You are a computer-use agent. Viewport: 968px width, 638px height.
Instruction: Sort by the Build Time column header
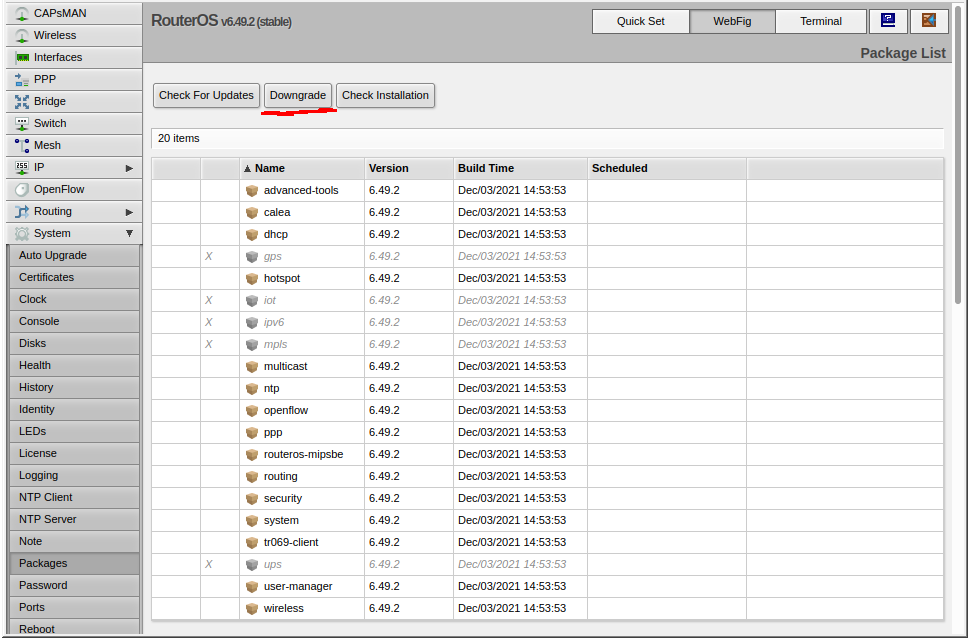(x=520, y=169)
